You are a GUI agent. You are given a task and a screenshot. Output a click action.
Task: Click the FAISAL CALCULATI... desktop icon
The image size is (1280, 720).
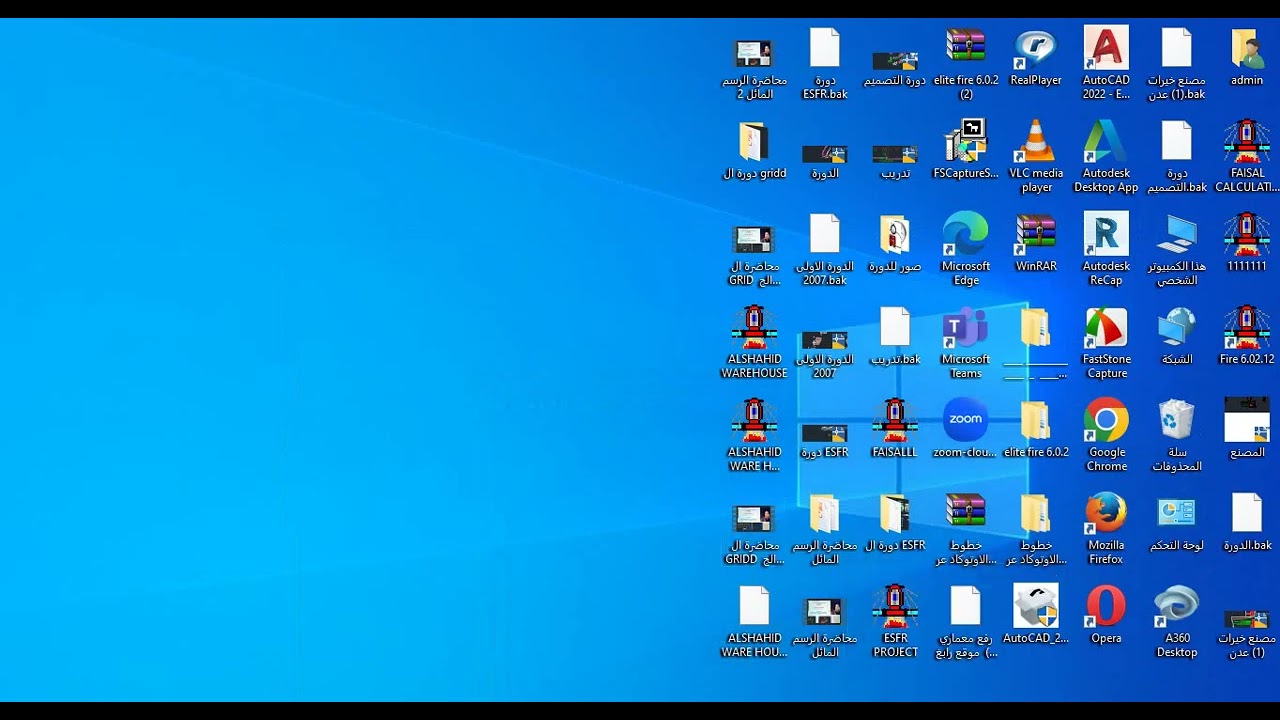[1247, 157]
